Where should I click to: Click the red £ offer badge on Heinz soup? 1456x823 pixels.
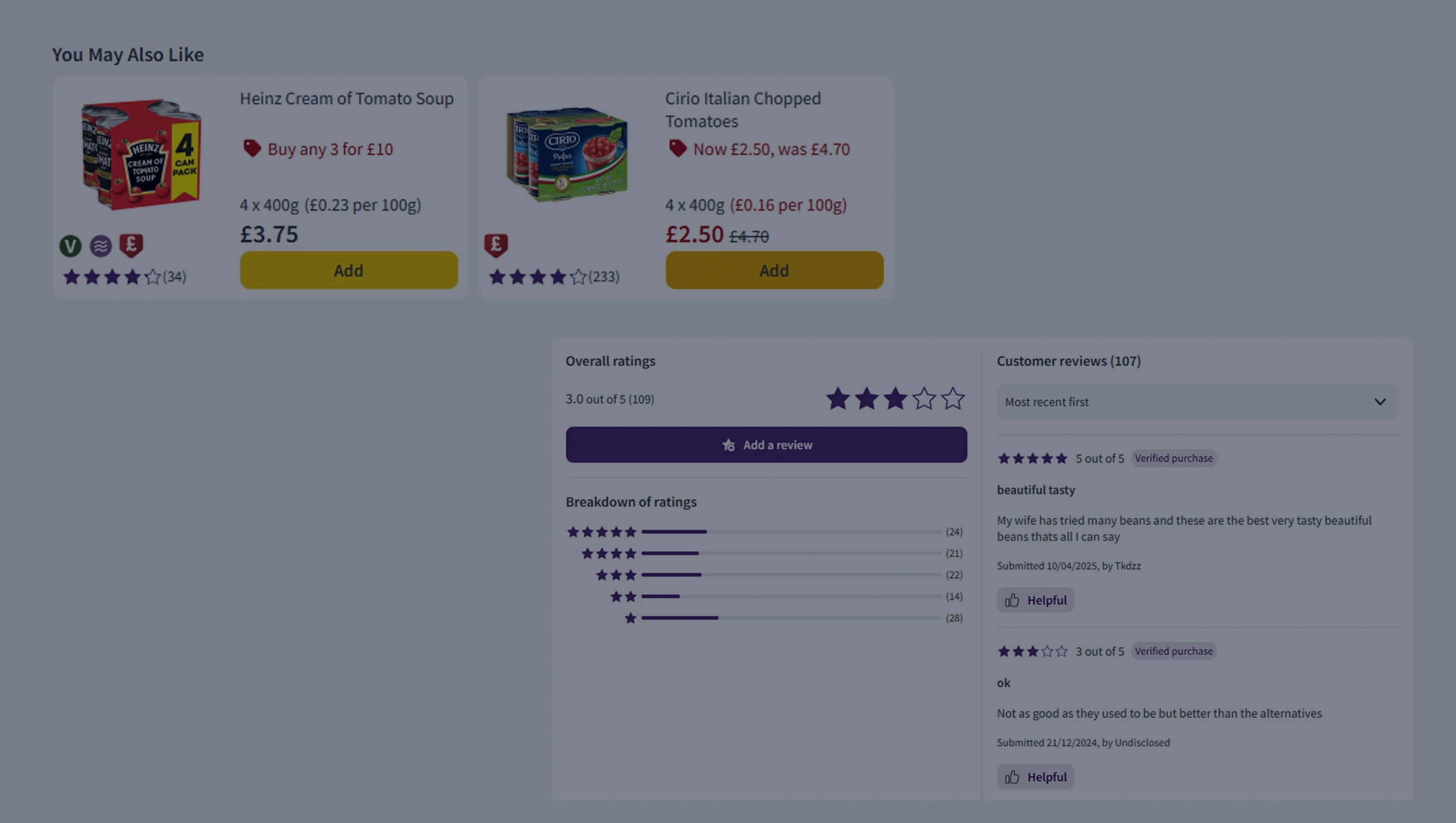(x=131, y=246)
